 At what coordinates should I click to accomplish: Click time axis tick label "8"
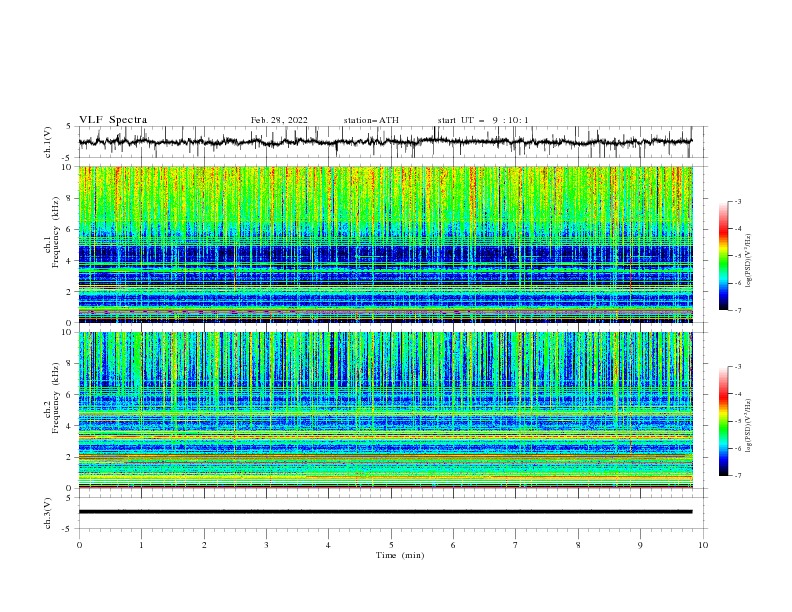pyautogui.click(x=578, y=545)
